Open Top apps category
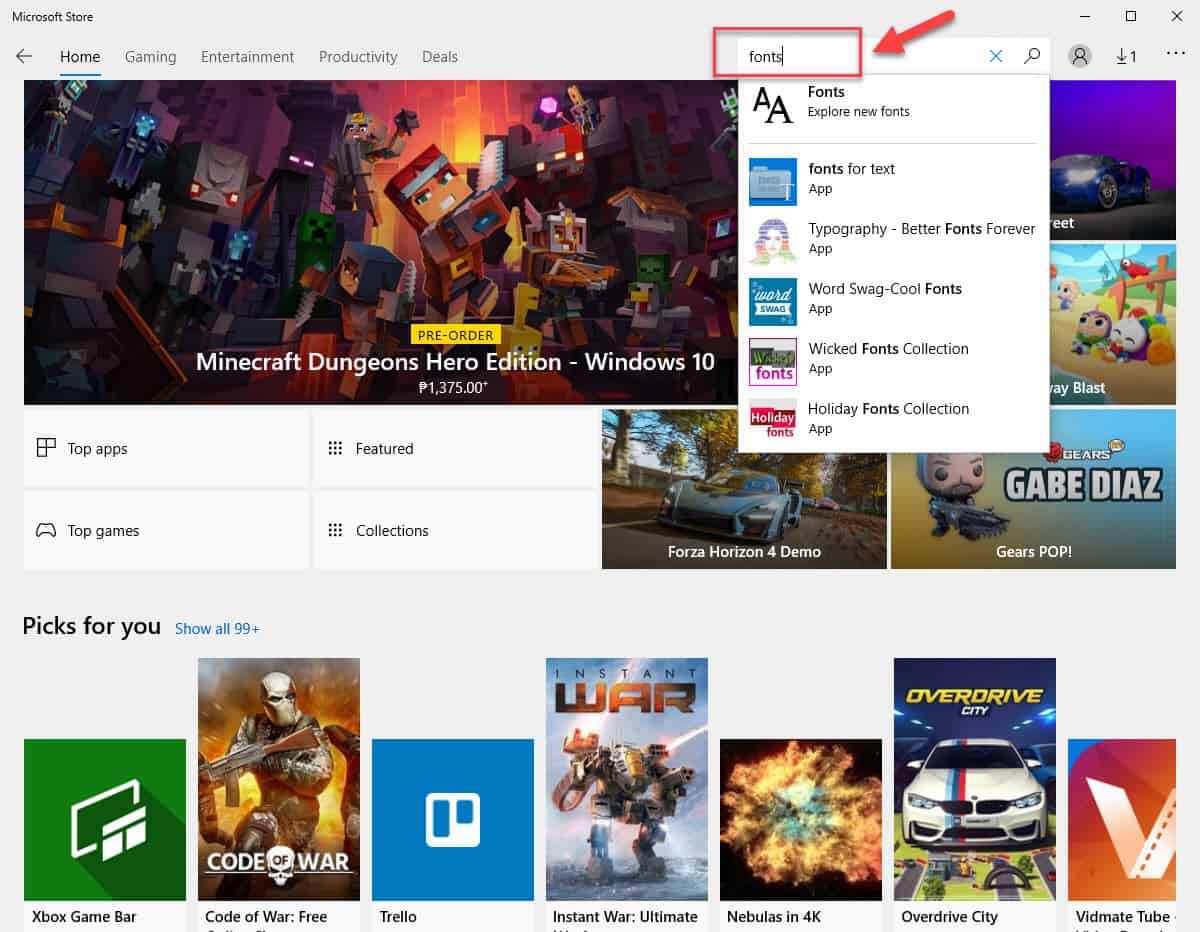Viewport: 1200px width, 932px height. point(166,448)
